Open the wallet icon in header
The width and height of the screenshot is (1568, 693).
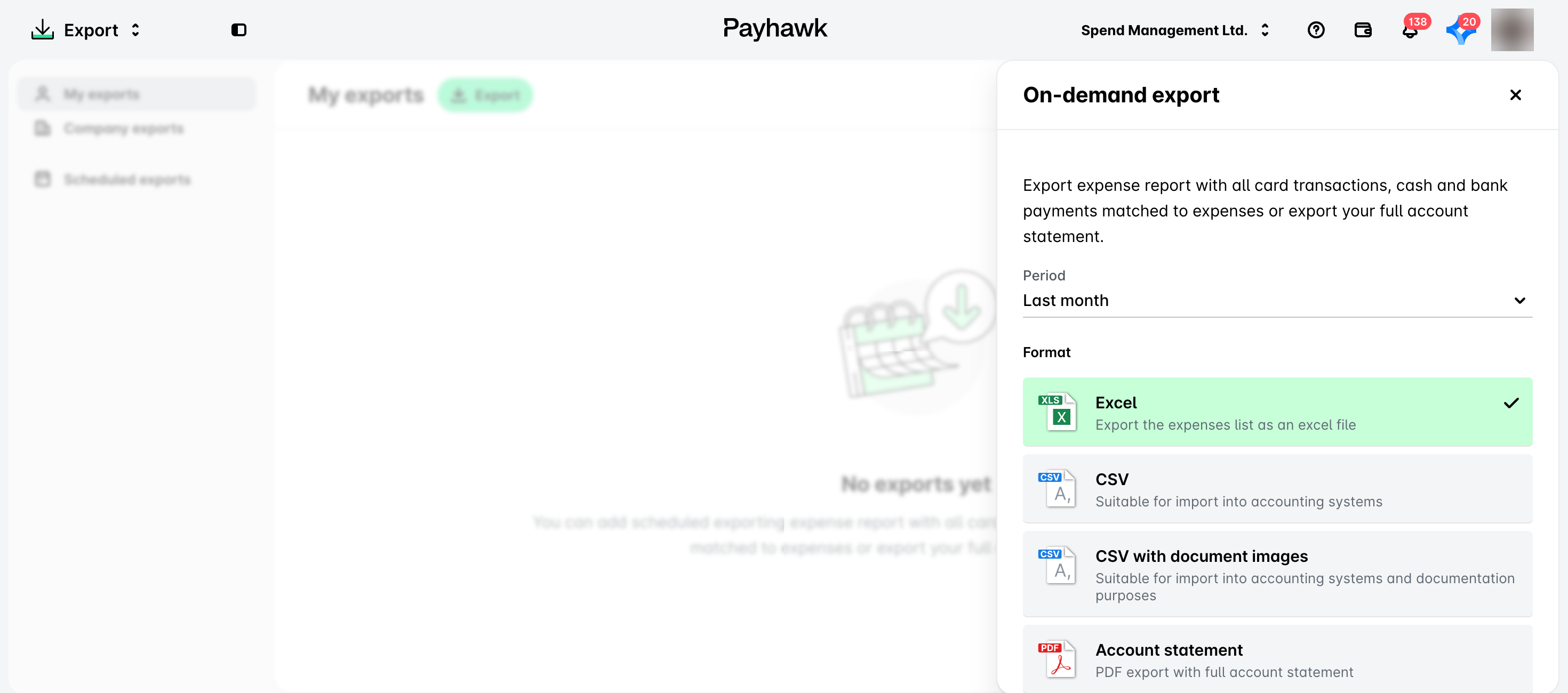tap(1362, 30)
